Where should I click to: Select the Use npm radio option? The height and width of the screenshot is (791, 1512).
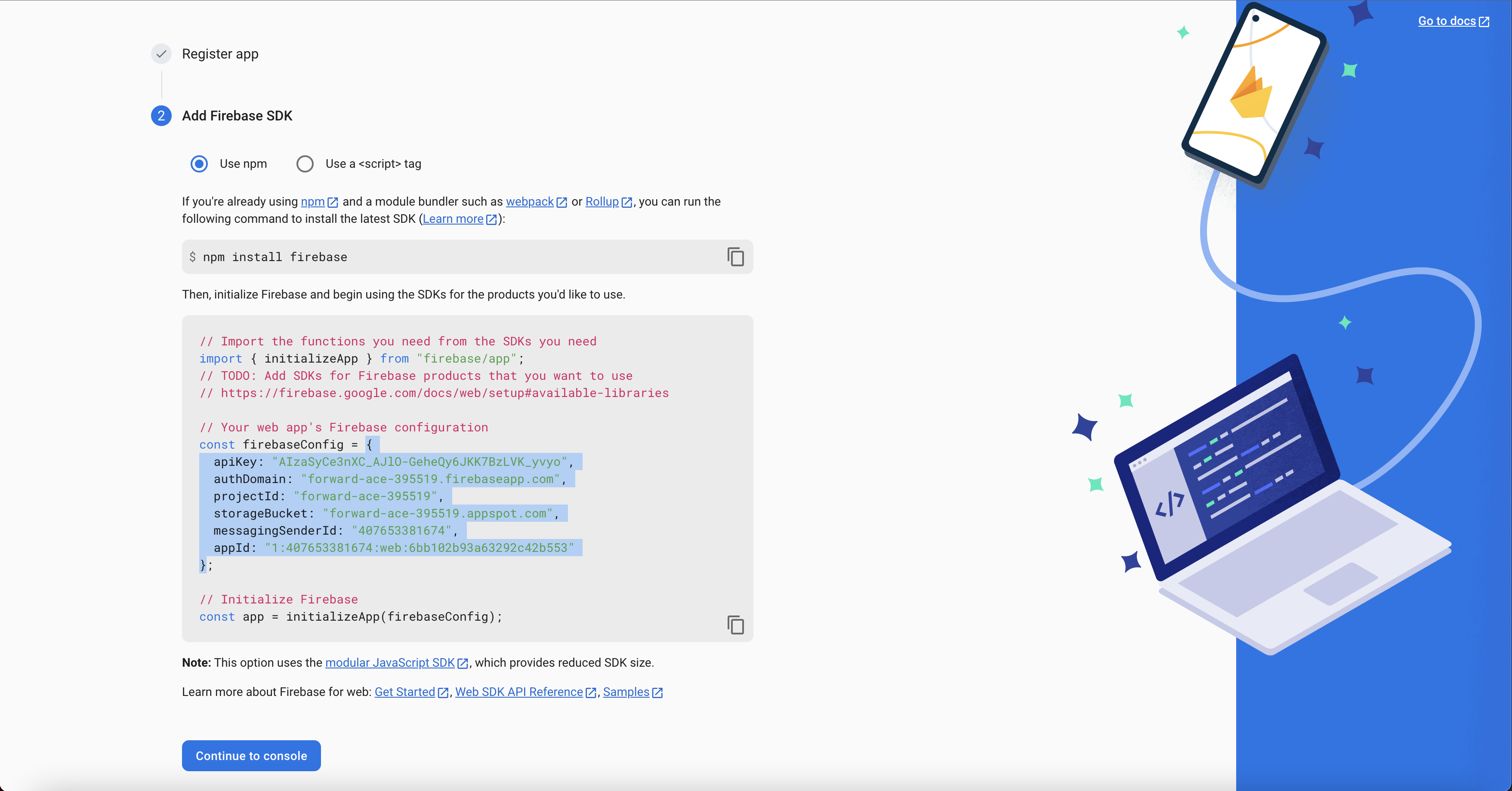pos(200,164)
